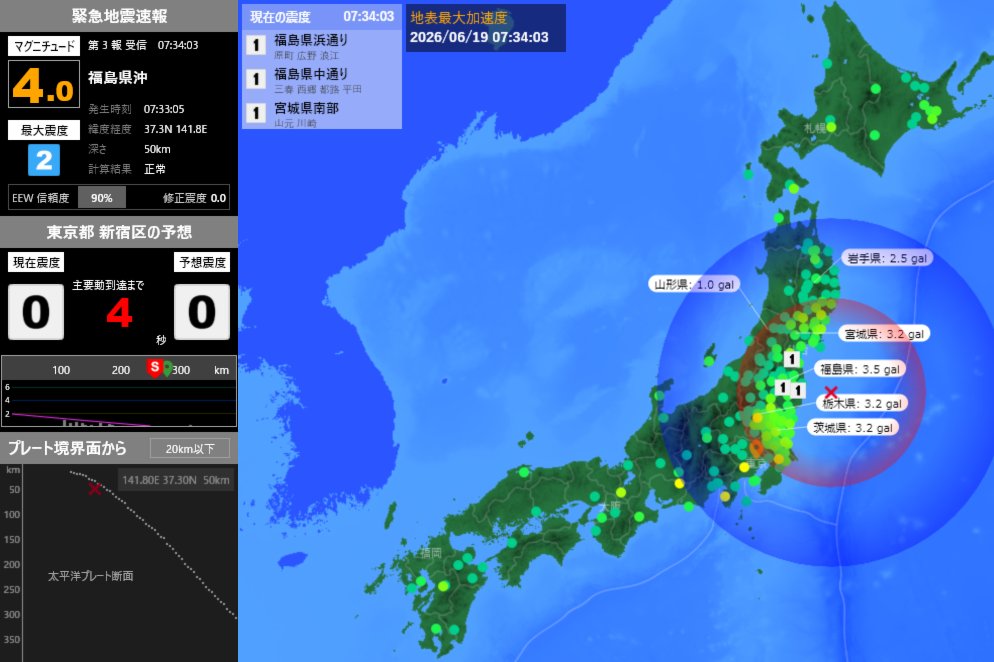This screenshot has width=994, height=662.
Task: Click the EEW 信頼度 90% bar
Action: [101, 198]
